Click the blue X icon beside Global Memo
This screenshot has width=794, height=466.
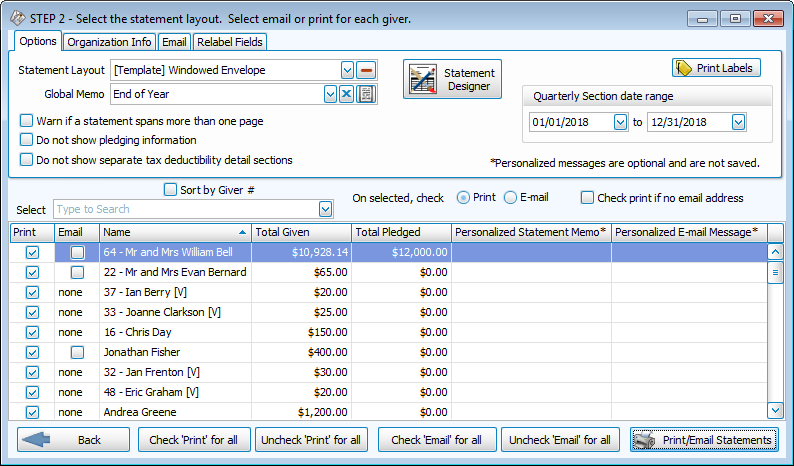click(347, 94)
